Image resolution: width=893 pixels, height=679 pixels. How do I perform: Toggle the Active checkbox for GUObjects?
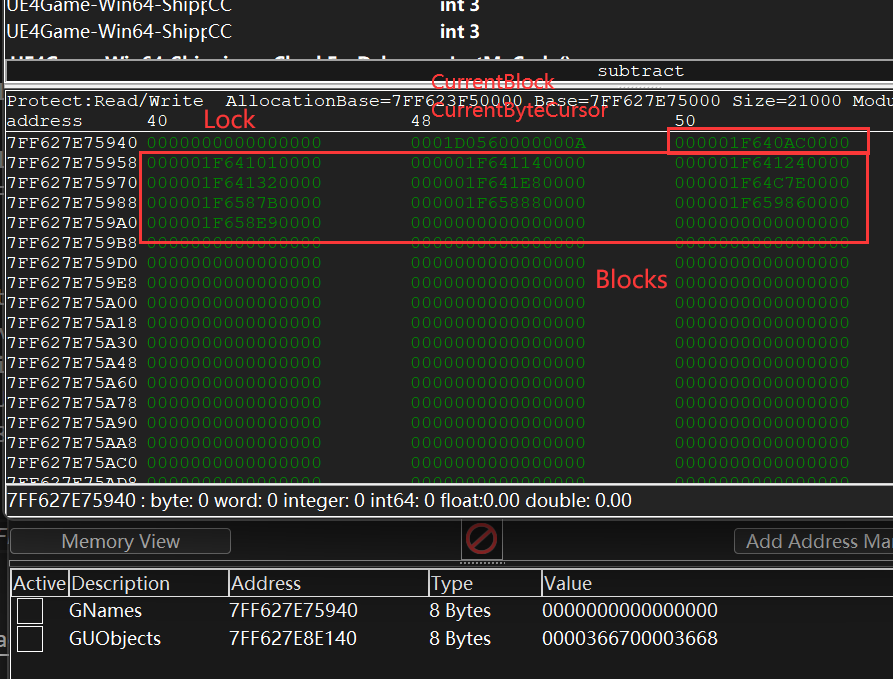[30, 638]
